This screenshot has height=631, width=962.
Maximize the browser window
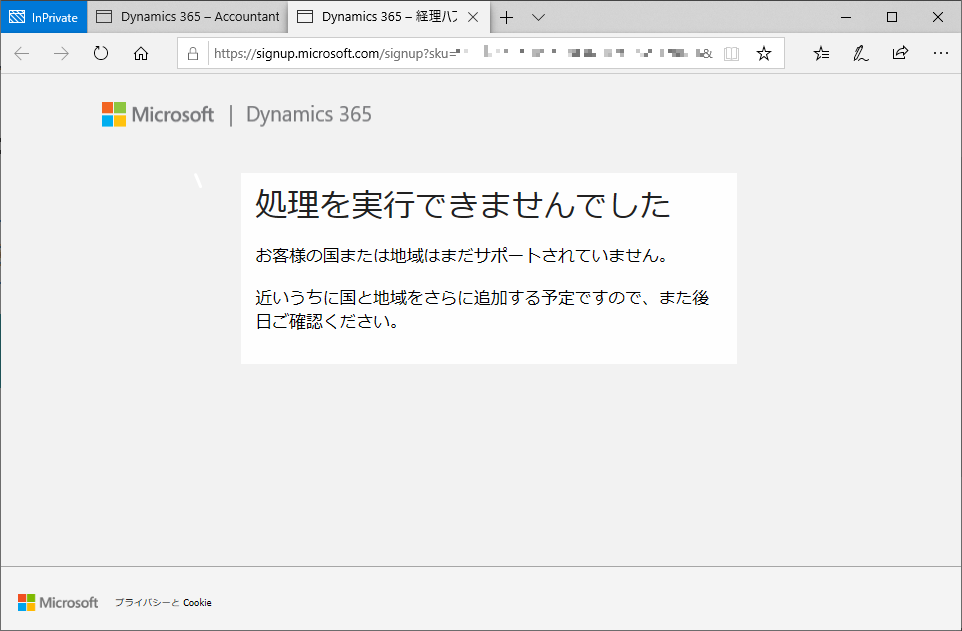click(892, 18)
